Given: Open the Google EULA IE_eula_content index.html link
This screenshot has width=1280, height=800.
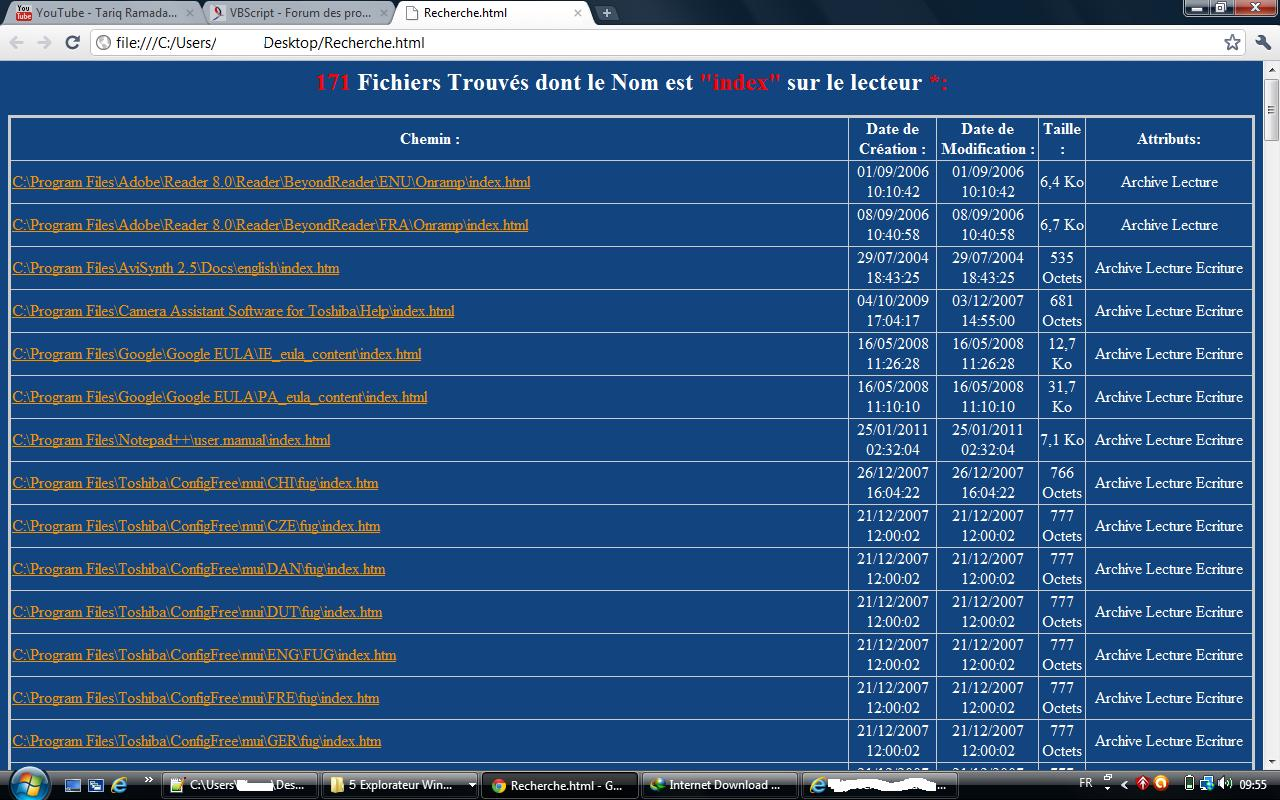Looking at the screenshot, I should point(217,354).
